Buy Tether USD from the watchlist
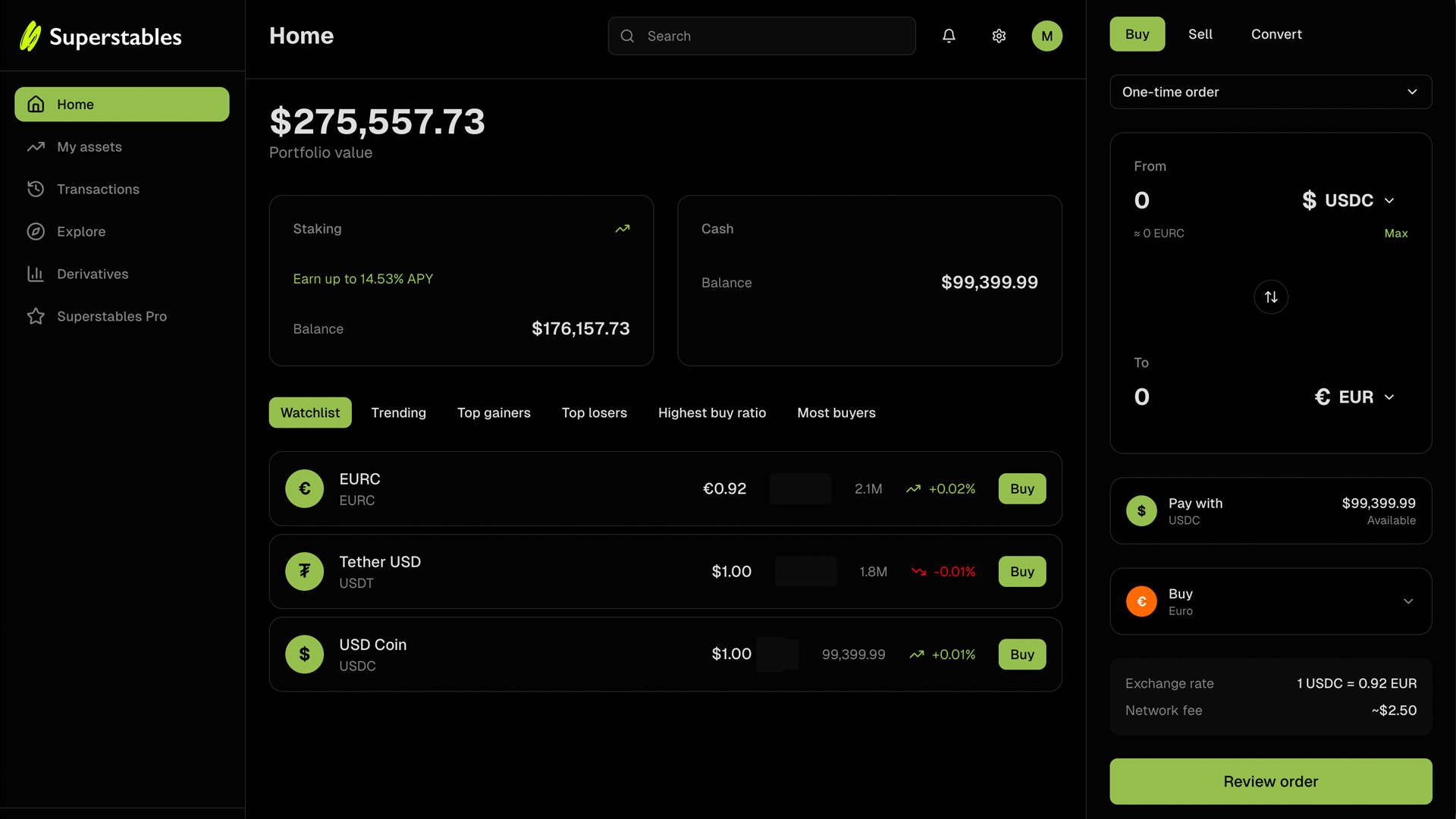 pos(1021,571)
